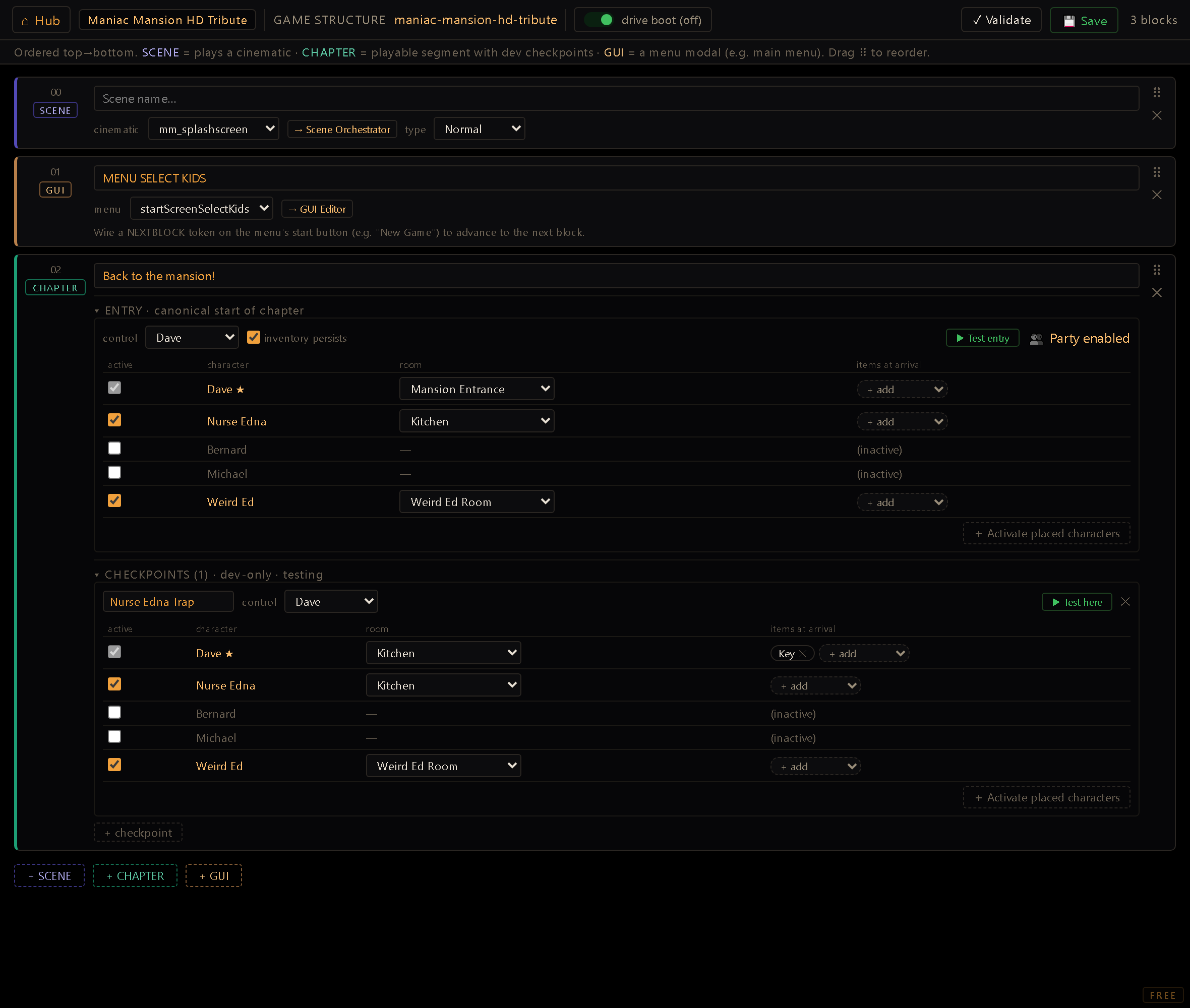
Task: Edit the MENU SELECT KIDS name field
Action: (x=616, y=178)
